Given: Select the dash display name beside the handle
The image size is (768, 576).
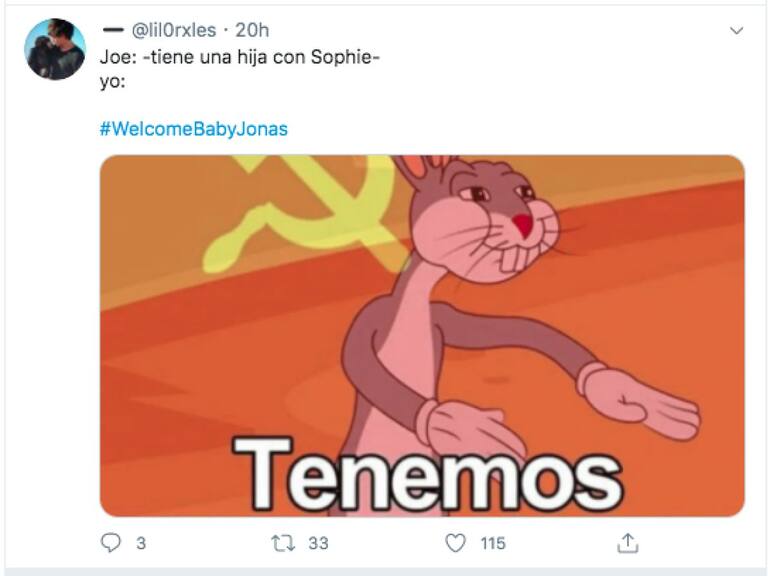Looking at the screenshot, I should point(113,30).
